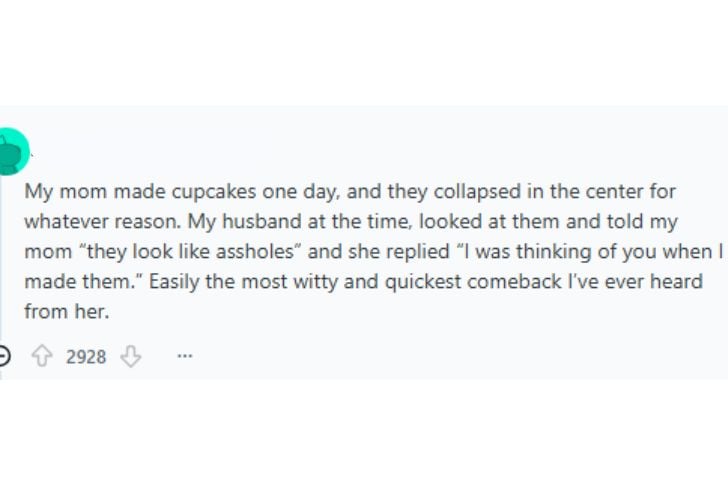Click the words "made them." in comment
This screenshot has width=728, height=485.
tap(66, 281)
